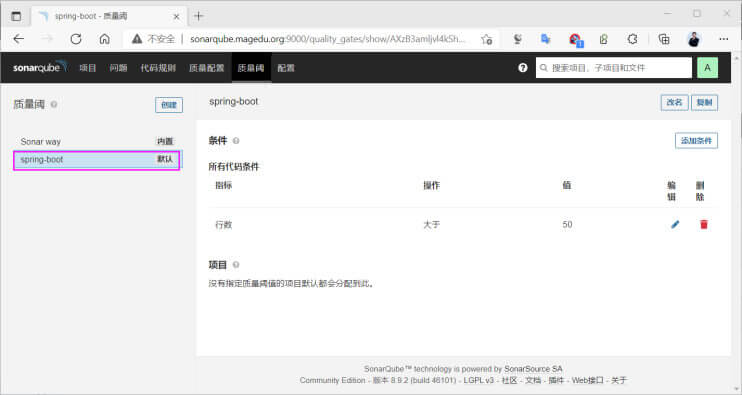Click the SonarQube logo
Viewport: 742px width, 395px height.
40,67
